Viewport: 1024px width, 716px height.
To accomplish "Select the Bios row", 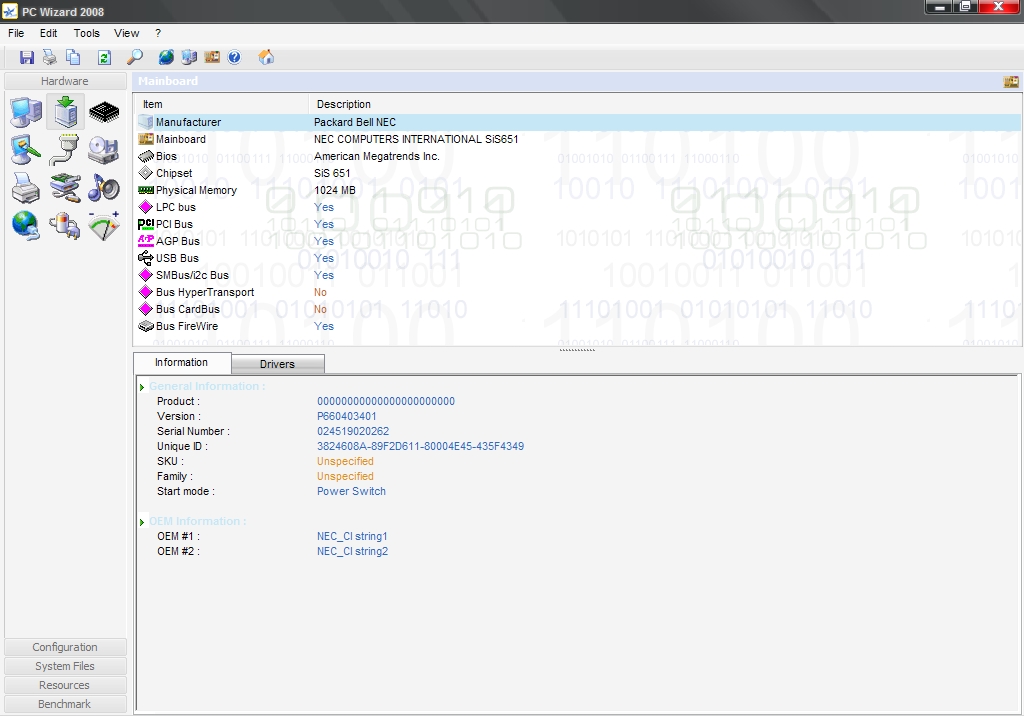I will [579, 156].
